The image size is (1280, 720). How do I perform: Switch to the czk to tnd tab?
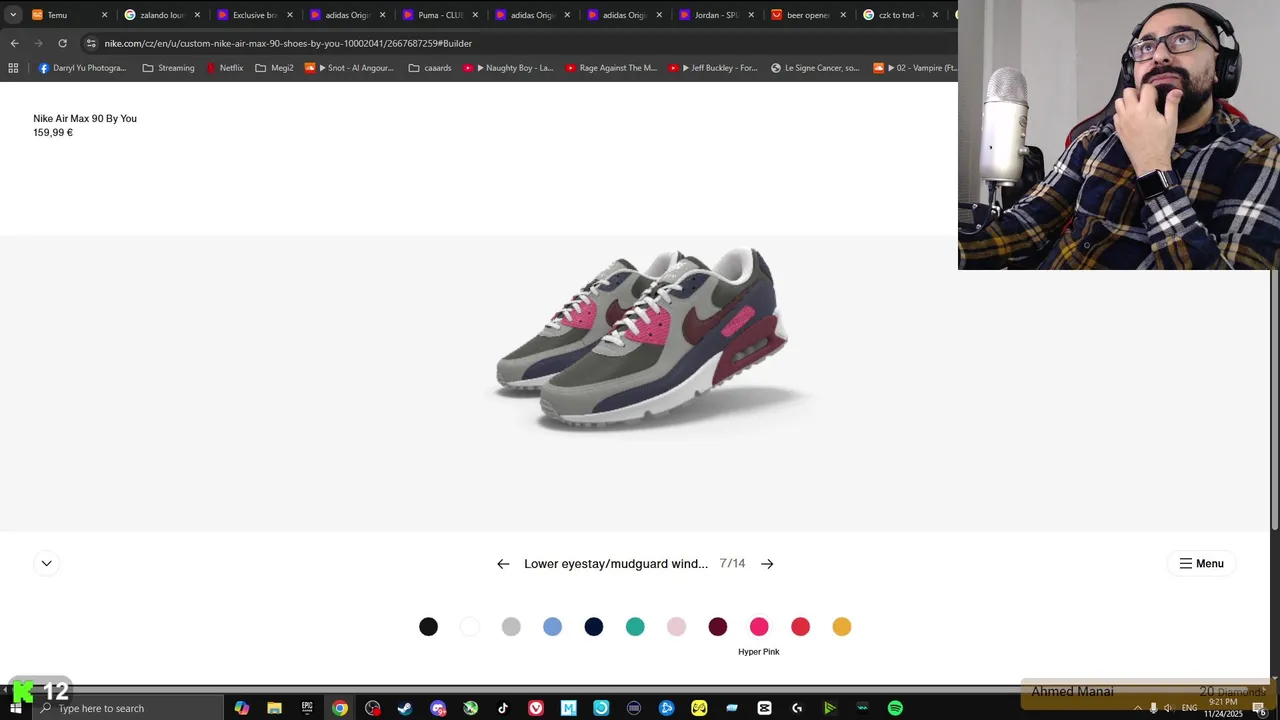click(x=899, y=15)
